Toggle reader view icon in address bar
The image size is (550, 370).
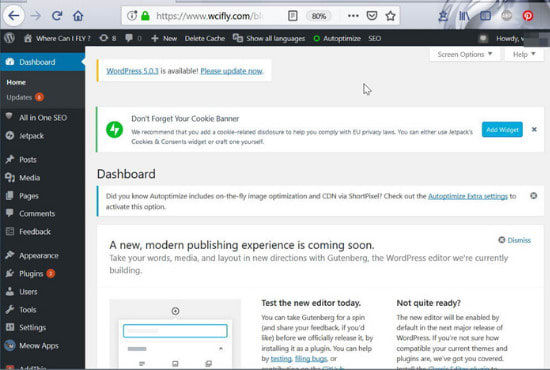pyautogui.click(x=293, y=16)
